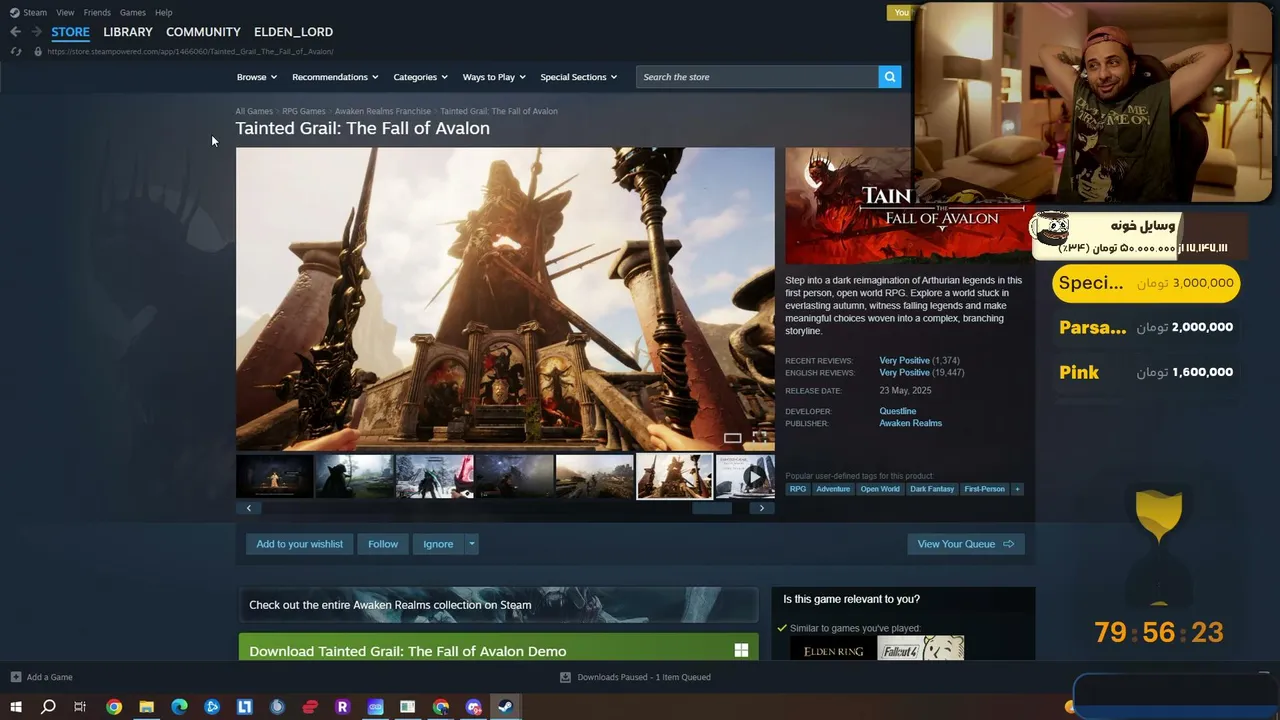1280x720 pixels.
Task: Open Windows taskbar search
Action: (x=48, y=707)
